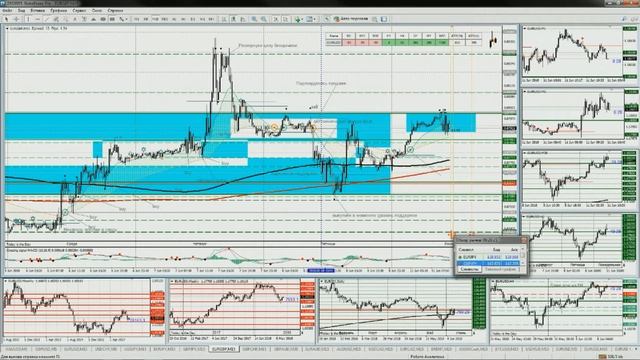Open the green plus indicators list

click(x=298, y=19)
